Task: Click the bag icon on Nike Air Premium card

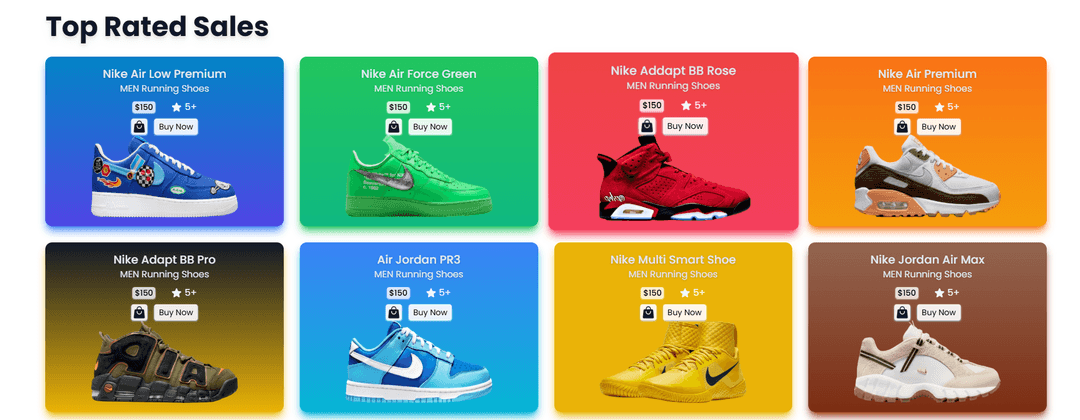Action: (902, 127)
